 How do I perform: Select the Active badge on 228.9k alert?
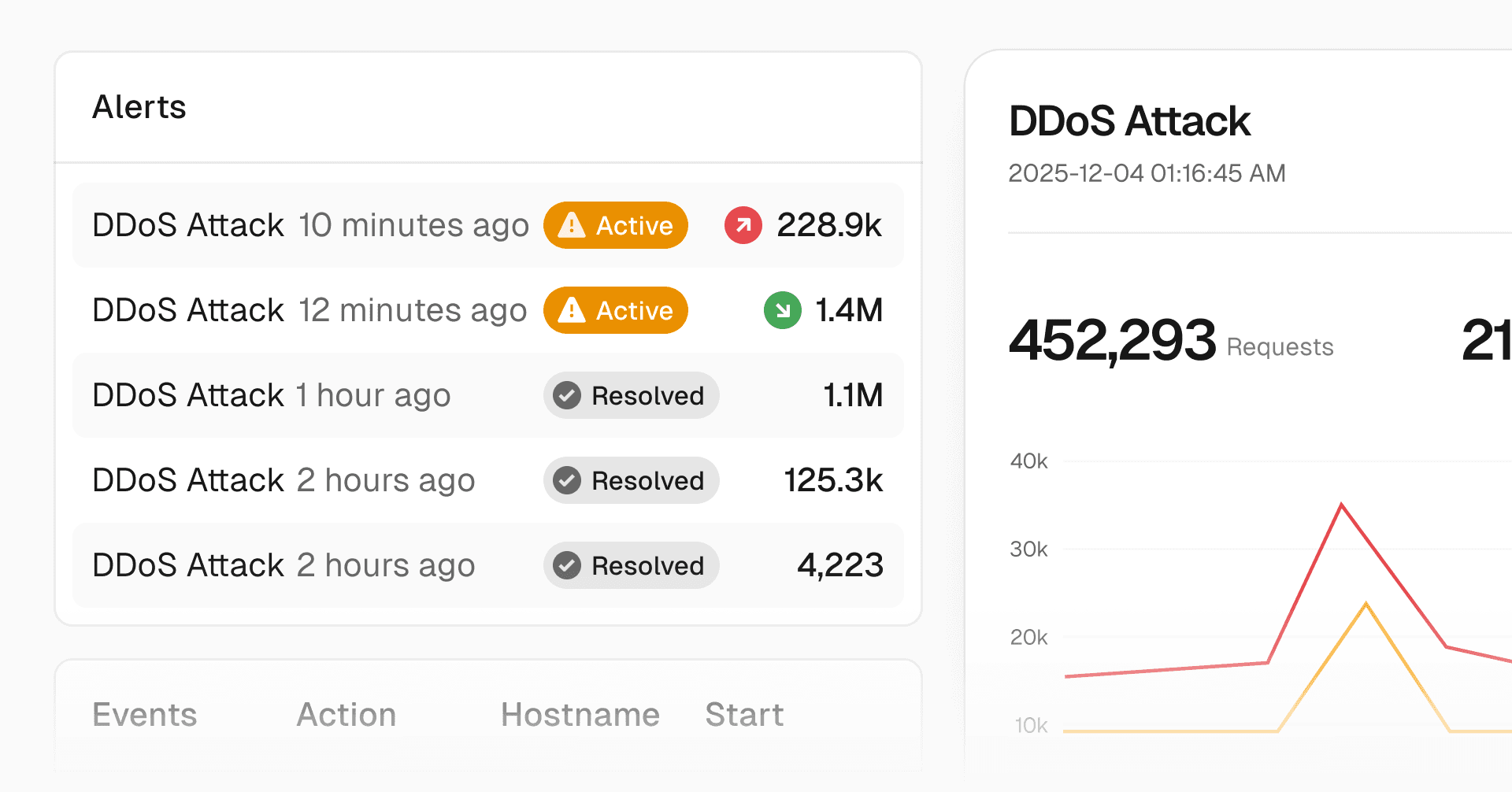pyautogui.click(x=615, y=225)
